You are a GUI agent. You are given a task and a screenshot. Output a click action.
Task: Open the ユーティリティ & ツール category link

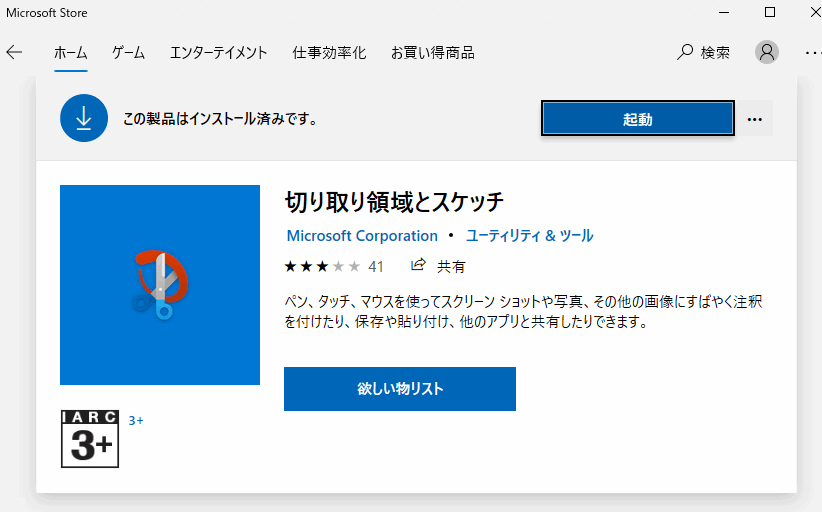coord(529,236)
